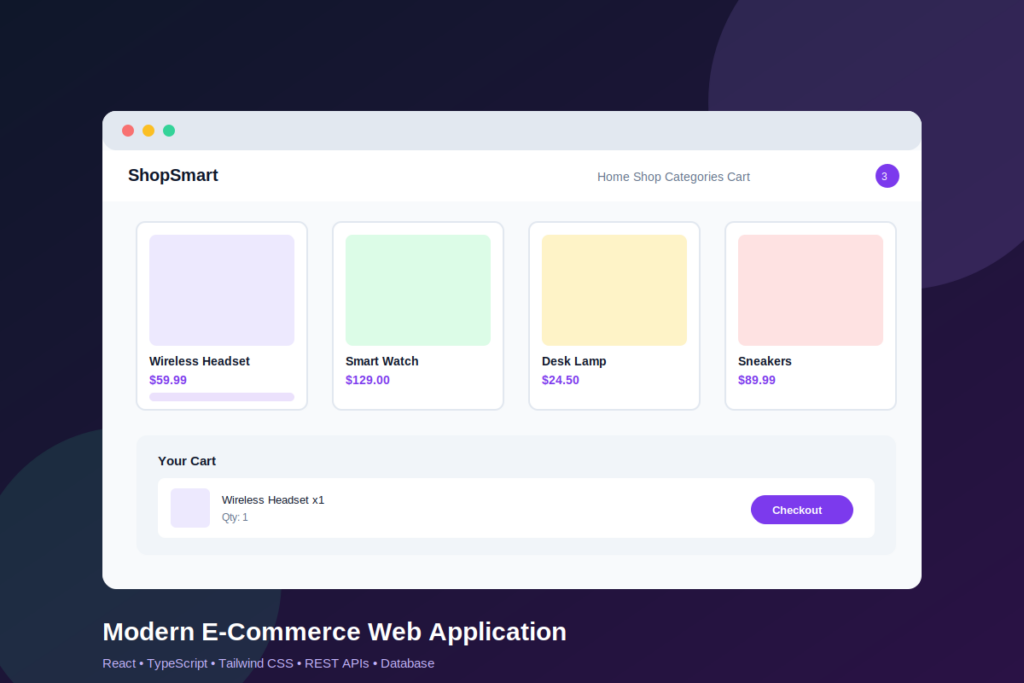Click the cart item thumbnail
Image resolution: width=1024 pixels, height=683 pixels.
pos(190,508)
